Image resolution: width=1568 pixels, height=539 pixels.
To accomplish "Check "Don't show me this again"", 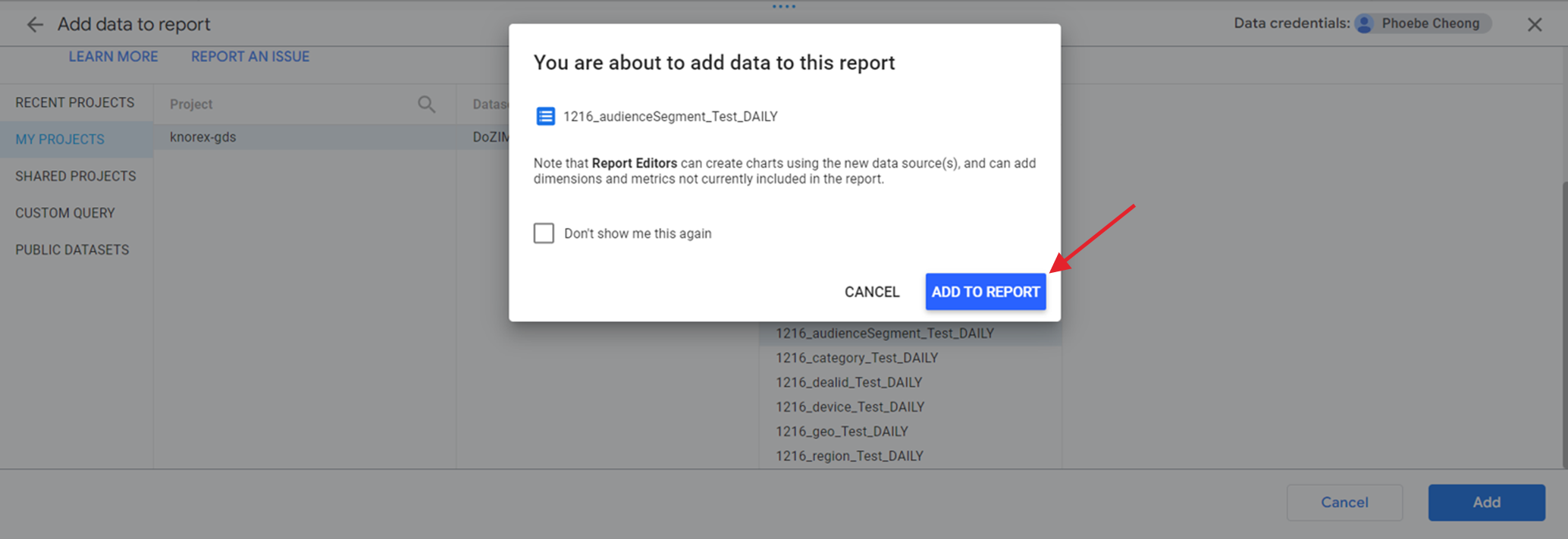I will 544,233.
